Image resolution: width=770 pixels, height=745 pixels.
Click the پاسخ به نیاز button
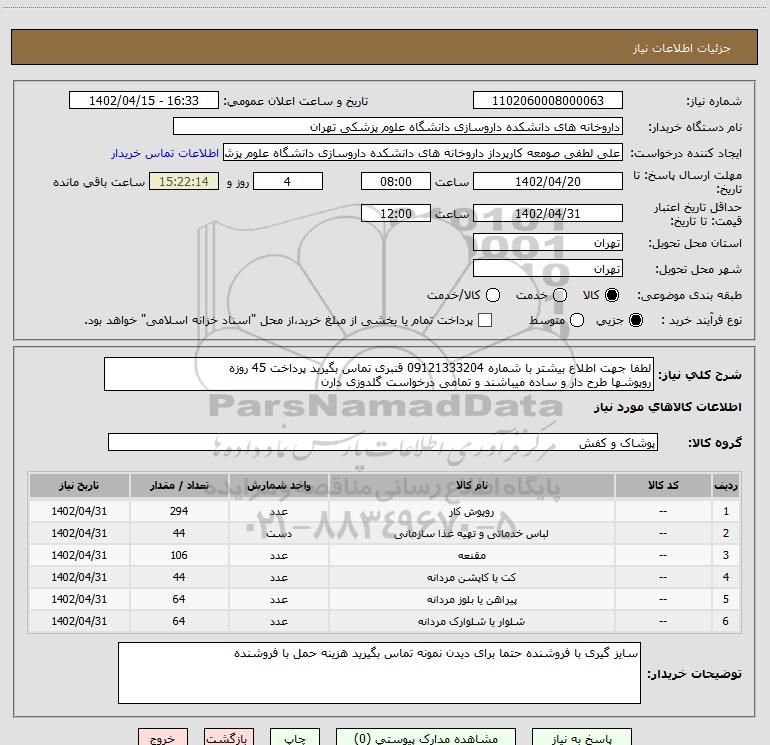(582, 737)
